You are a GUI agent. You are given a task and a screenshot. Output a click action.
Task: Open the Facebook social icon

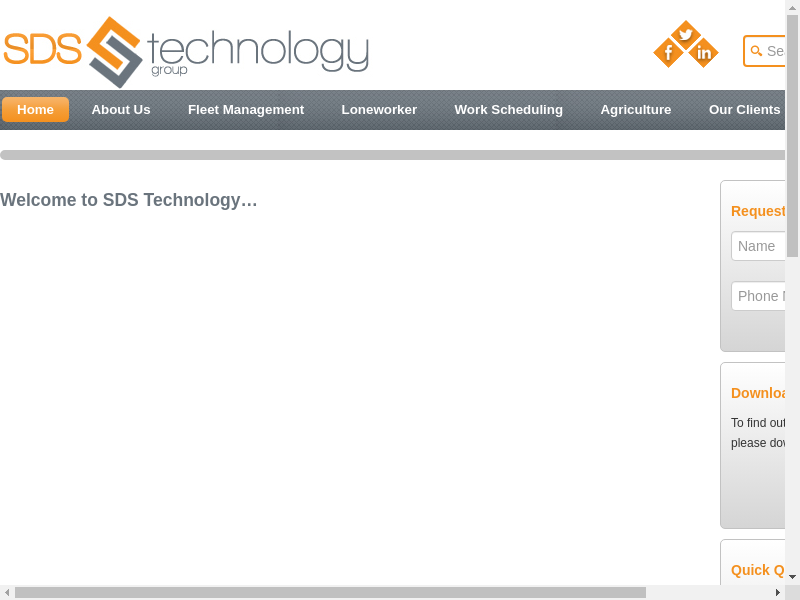tap(668, 52)
